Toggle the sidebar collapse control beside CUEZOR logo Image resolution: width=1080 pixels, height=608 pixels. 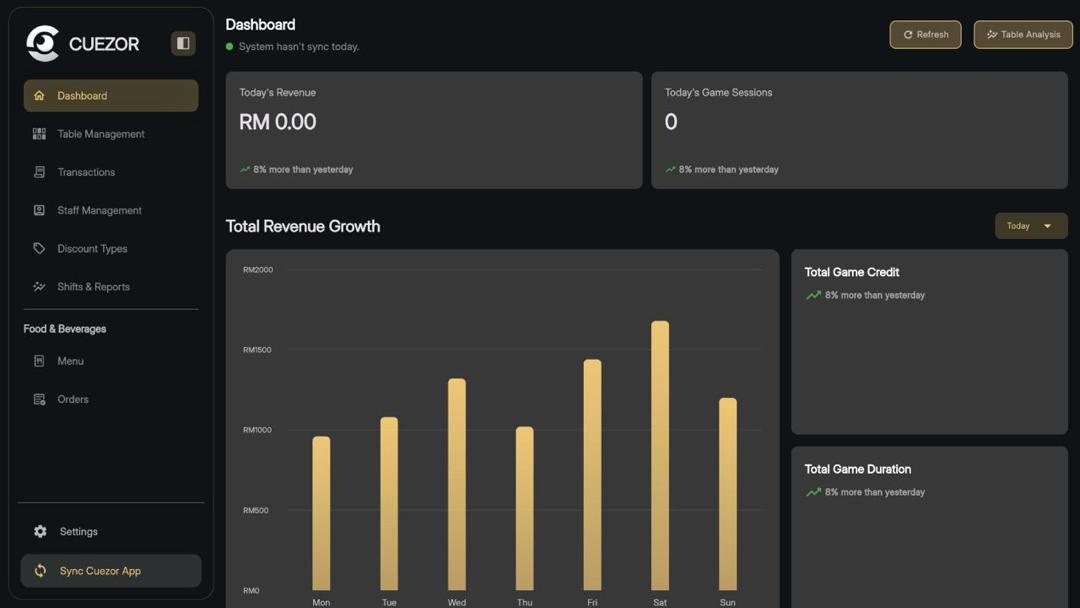(183, 43)
